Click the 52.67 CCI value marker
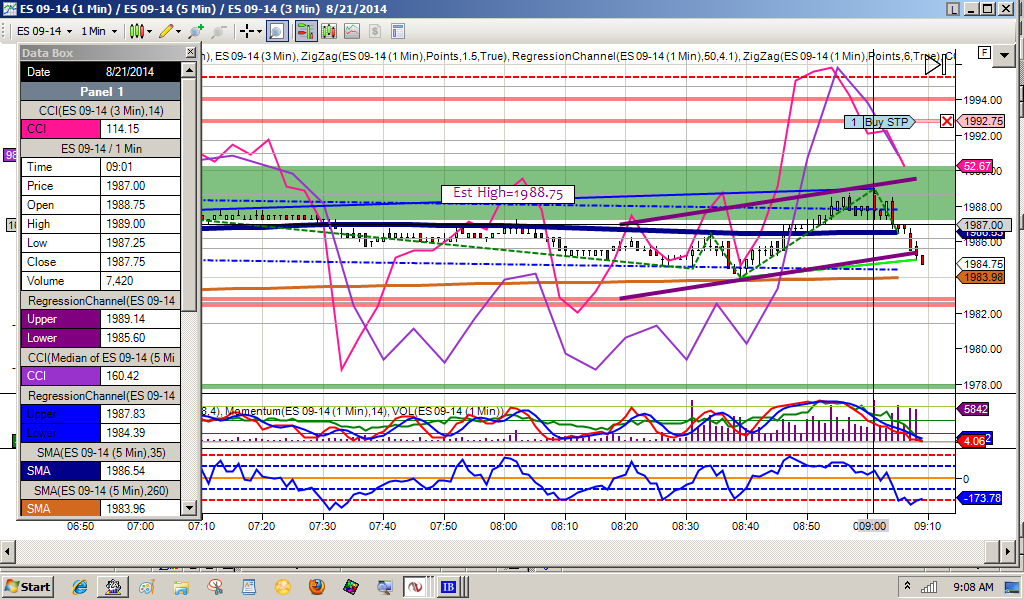The width and height of the screenshot is (1024, 600). coord(975,166)
